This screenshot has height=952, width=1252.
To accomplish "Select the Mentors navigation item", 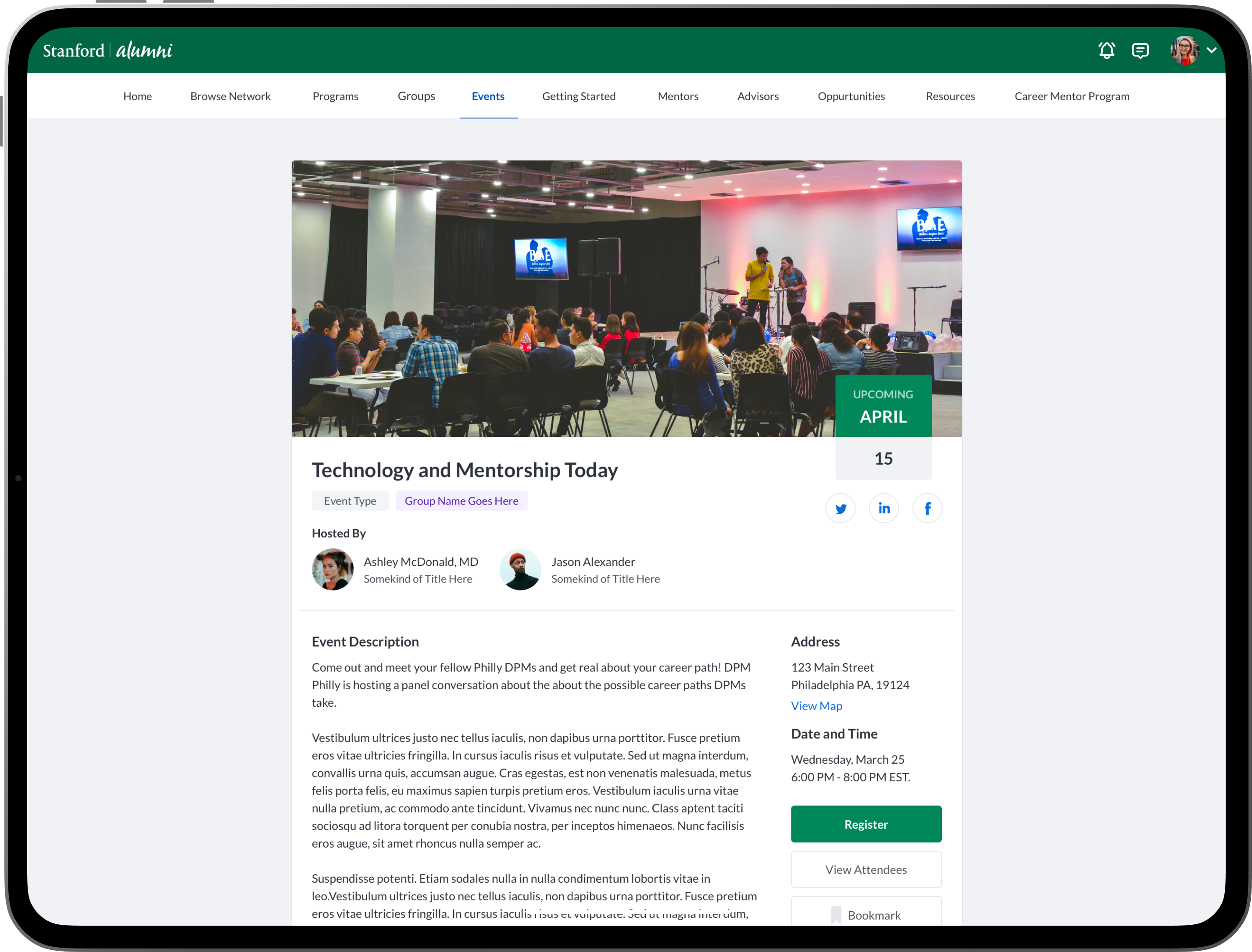I will point(678,97).
